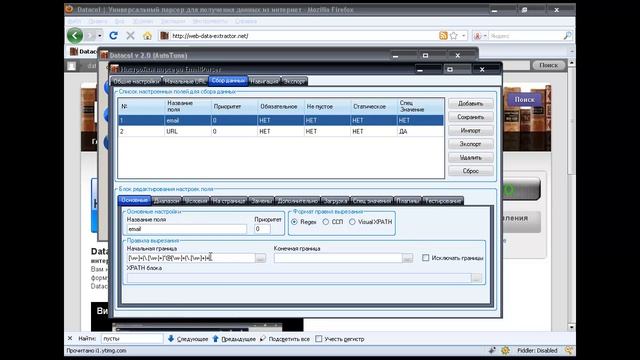Select the Сбор данных tab
640x360 pixels.
228,81
